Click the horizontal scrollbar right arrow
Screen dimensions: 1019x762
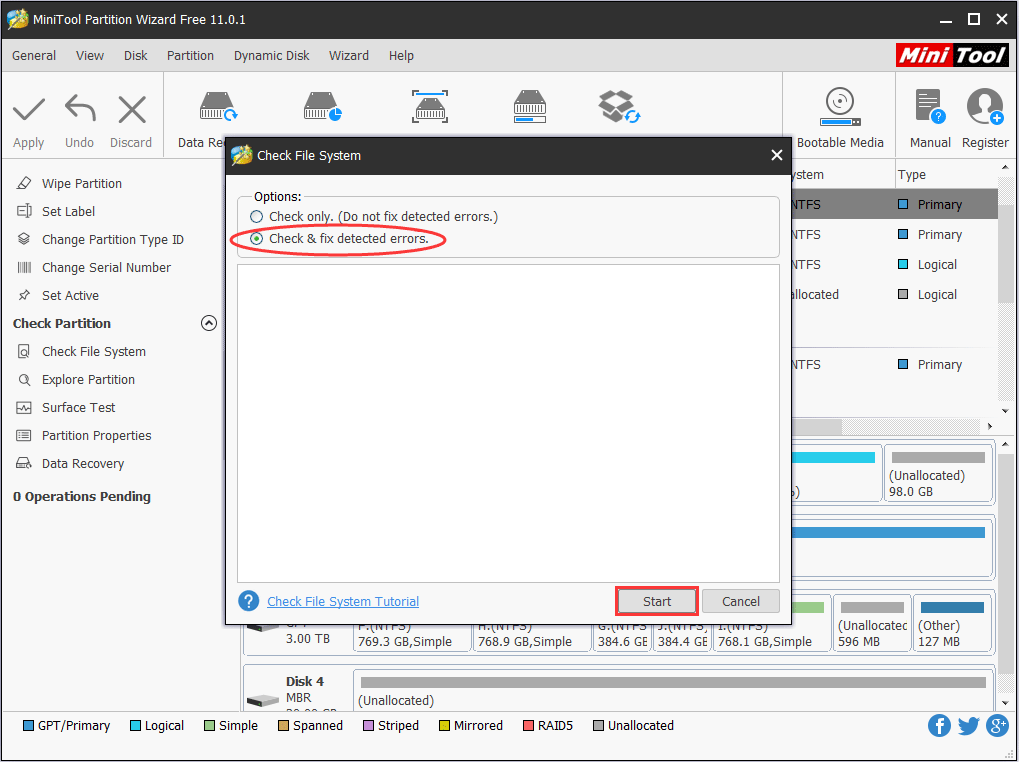(x=990, y=426)
